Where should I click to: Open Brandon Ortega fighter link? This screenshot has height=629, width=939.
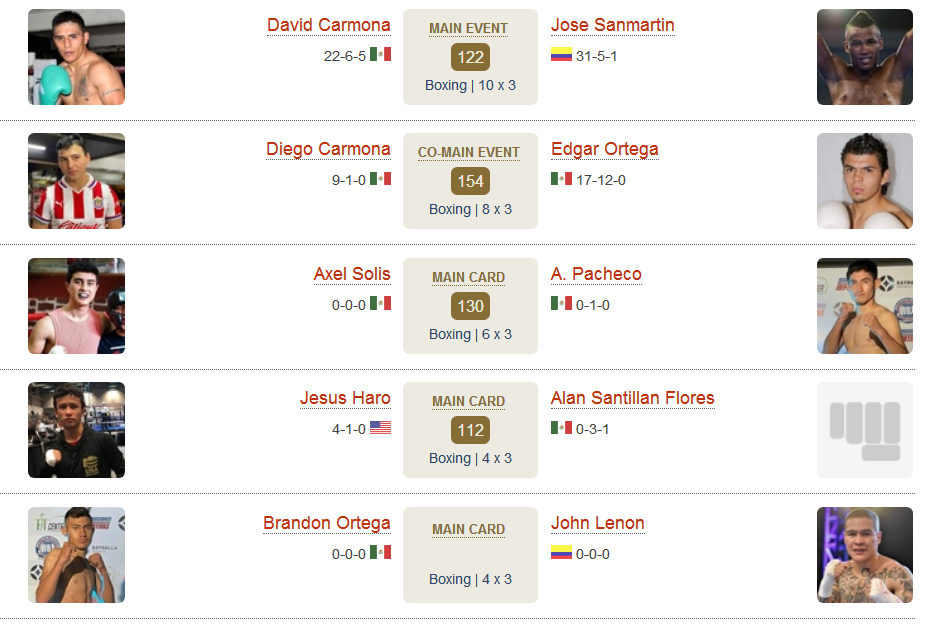tap(327, 523)
